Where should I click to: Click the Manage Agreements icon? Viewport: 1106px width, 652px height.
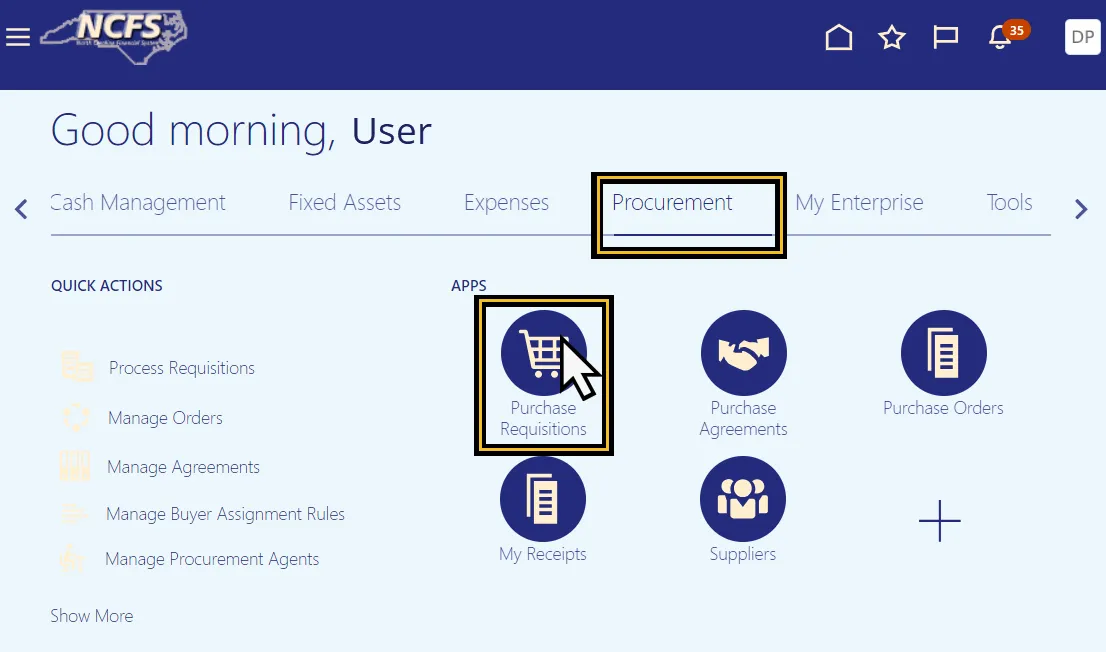pyautogui.click(x=75, y=466)
